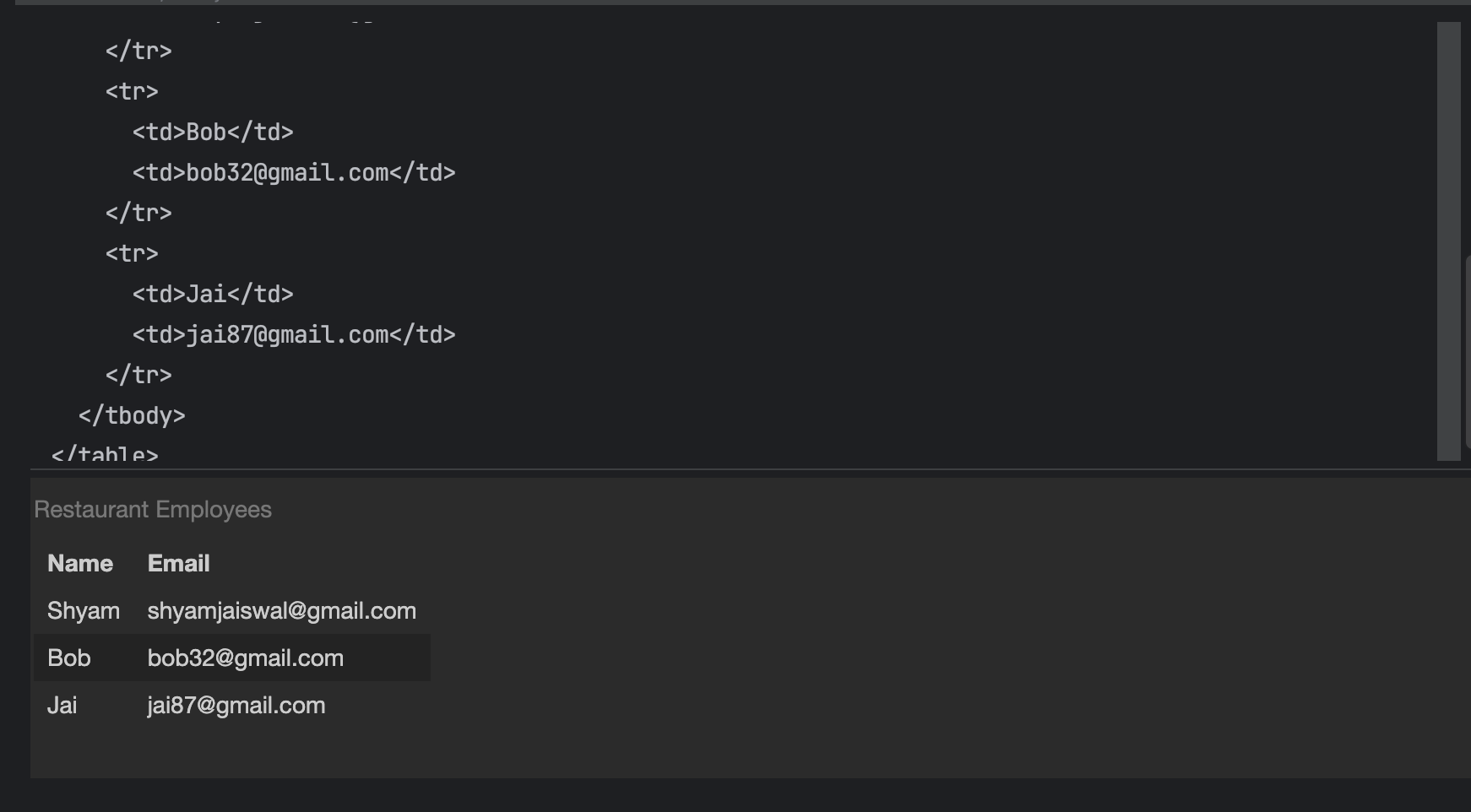Click the code editor vertical scrollbar

pyautogui.click(x=1448, y=241)
